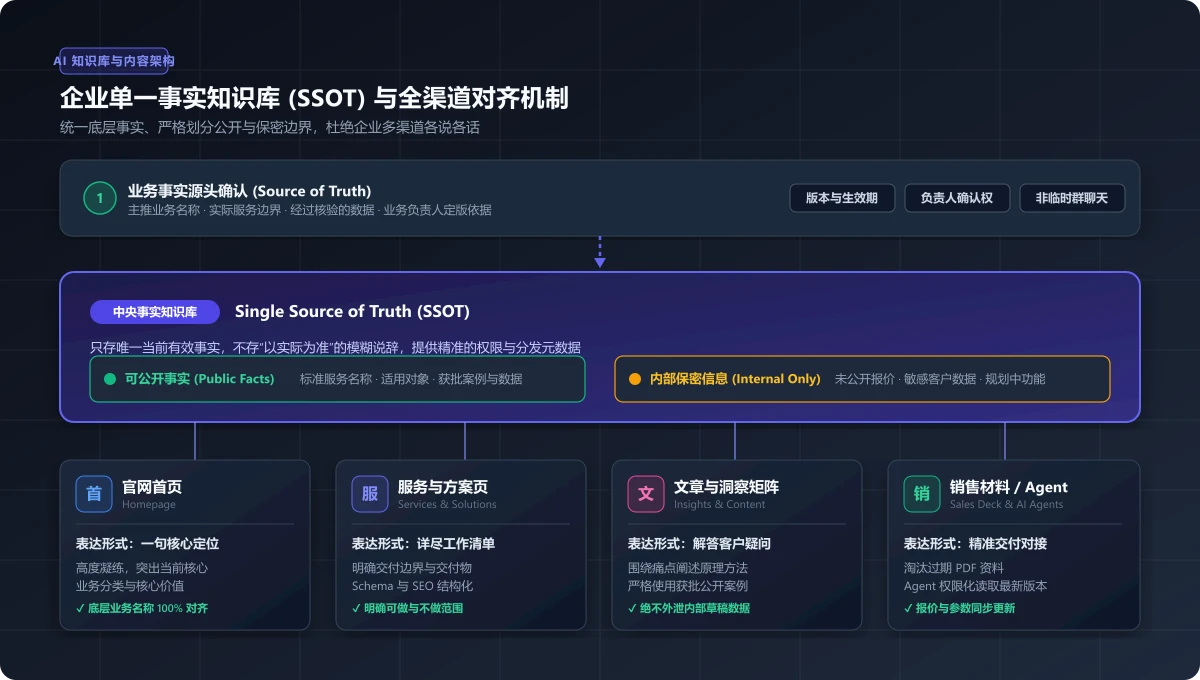
Task: Click text 明确交付边界与交付物
Action: coord(412,567)
